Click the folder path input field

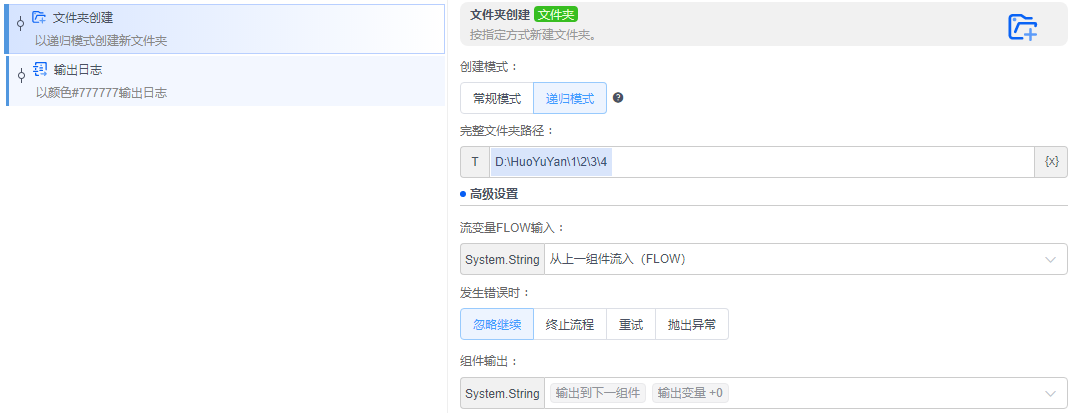760,162
